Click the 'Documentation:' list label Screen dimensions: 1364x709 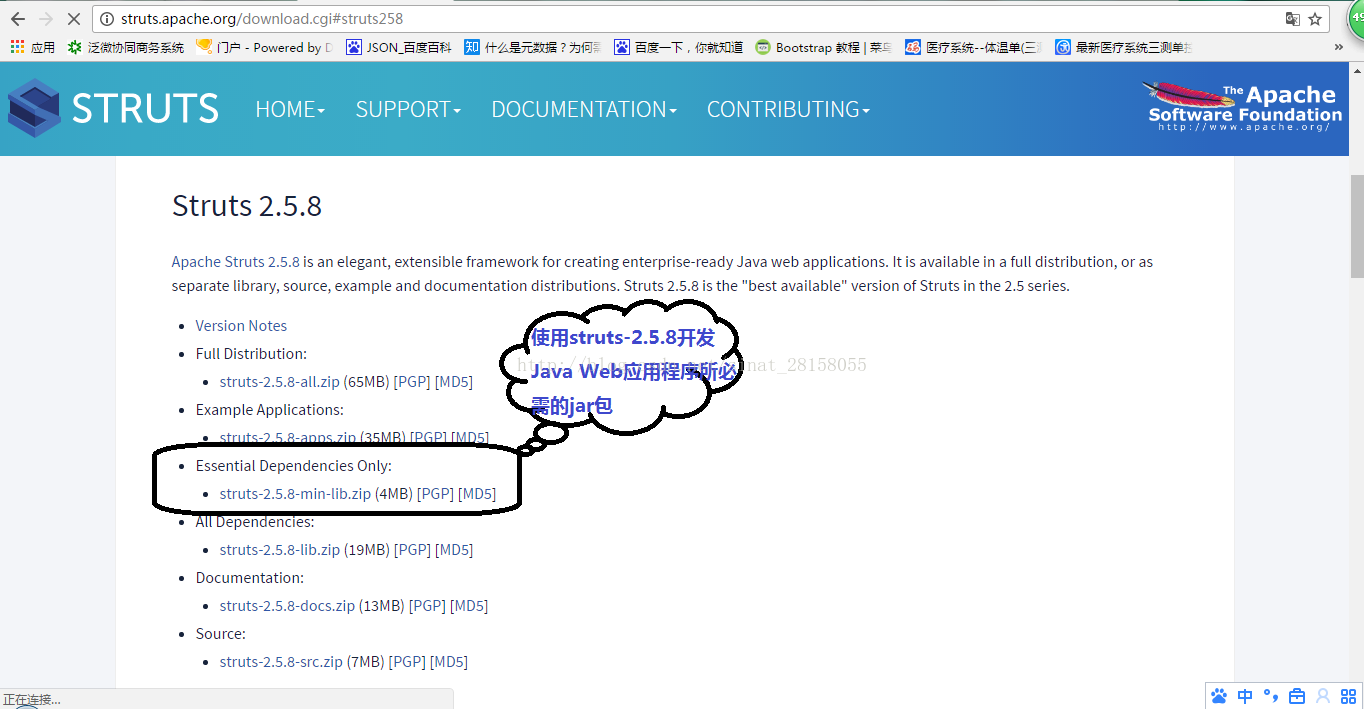(250, 578)
